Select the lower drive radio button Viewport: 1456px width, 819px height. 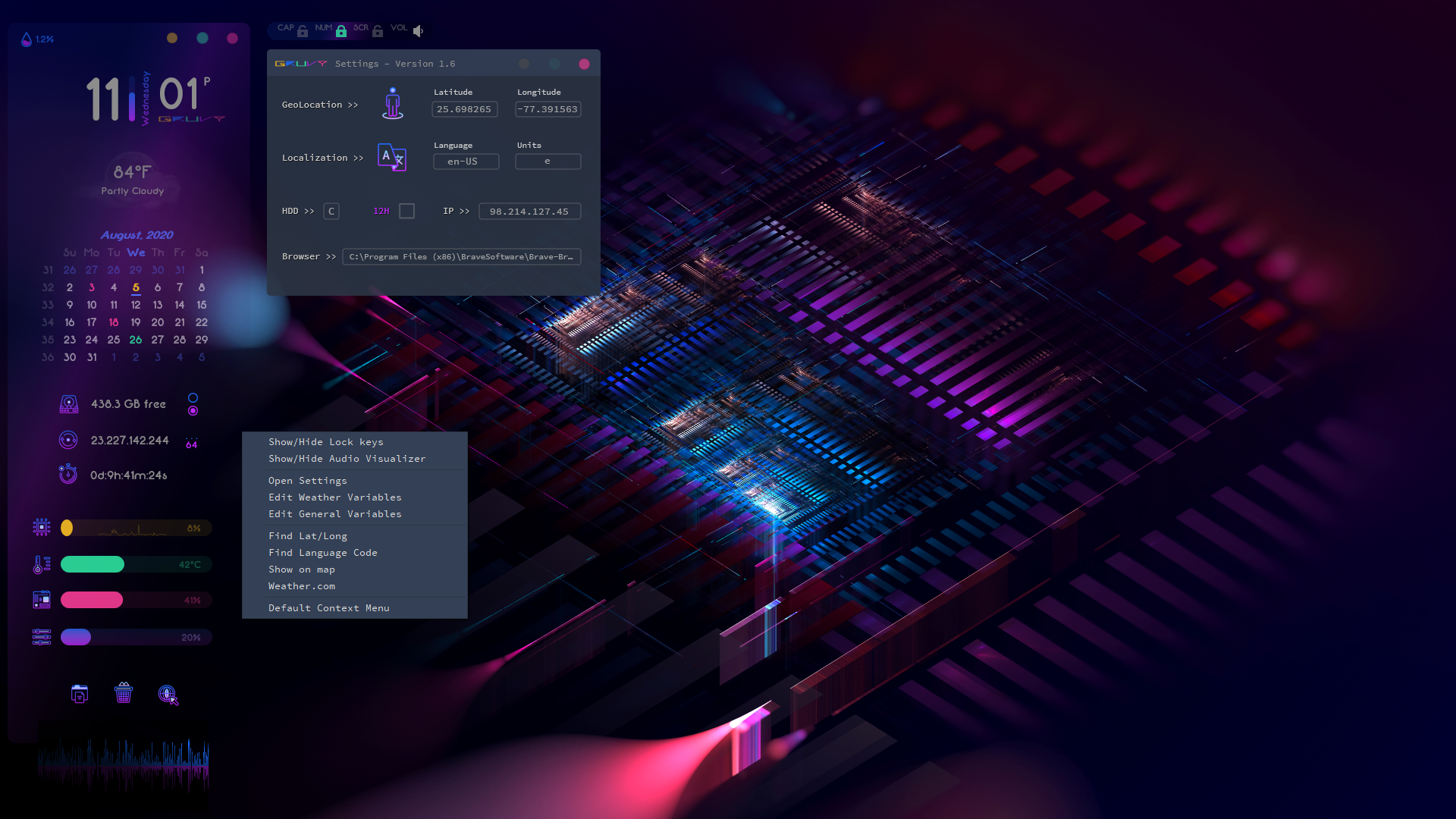(x=193, y=411)
